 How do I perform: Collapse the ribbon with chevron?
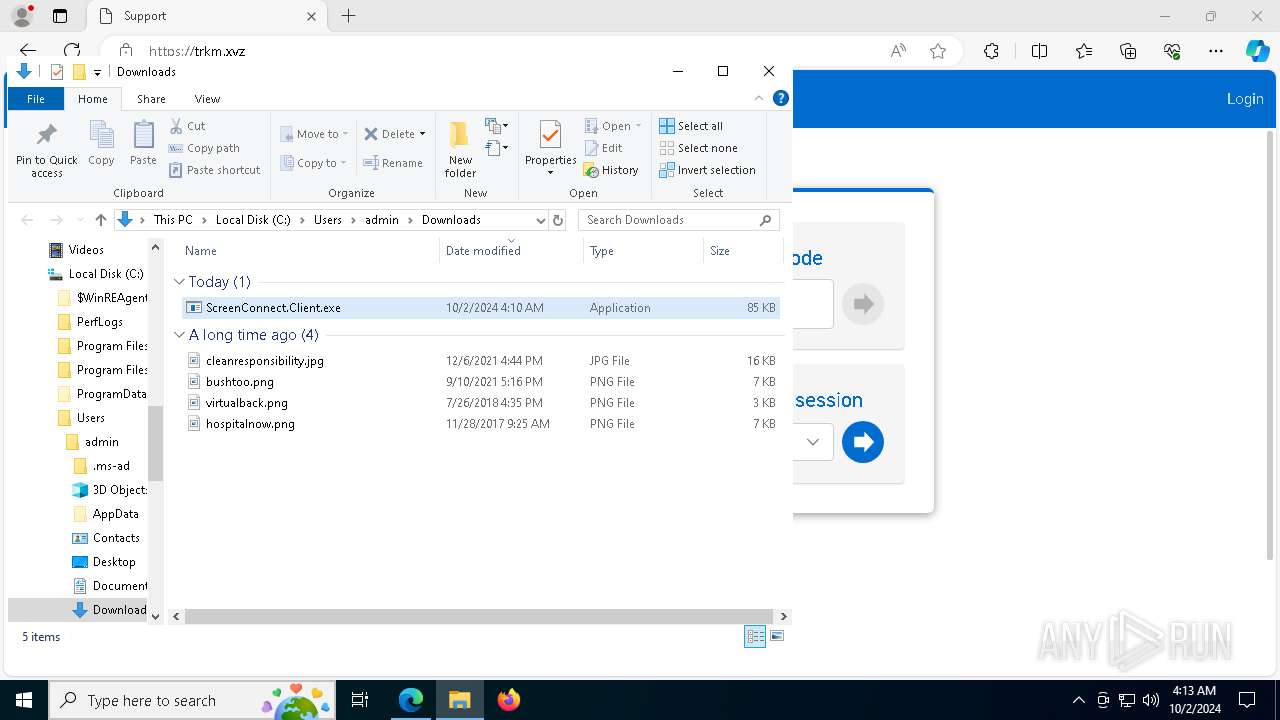(759, 98)
